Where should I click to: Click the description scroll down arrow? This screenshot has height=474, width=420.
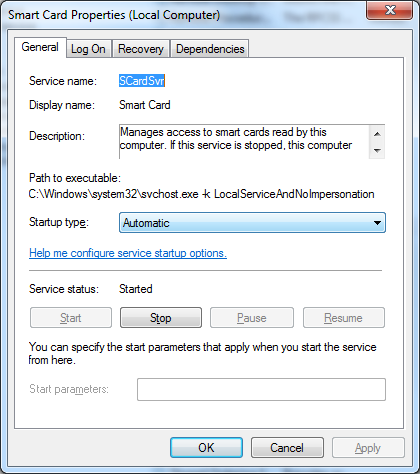pos(377,150)
